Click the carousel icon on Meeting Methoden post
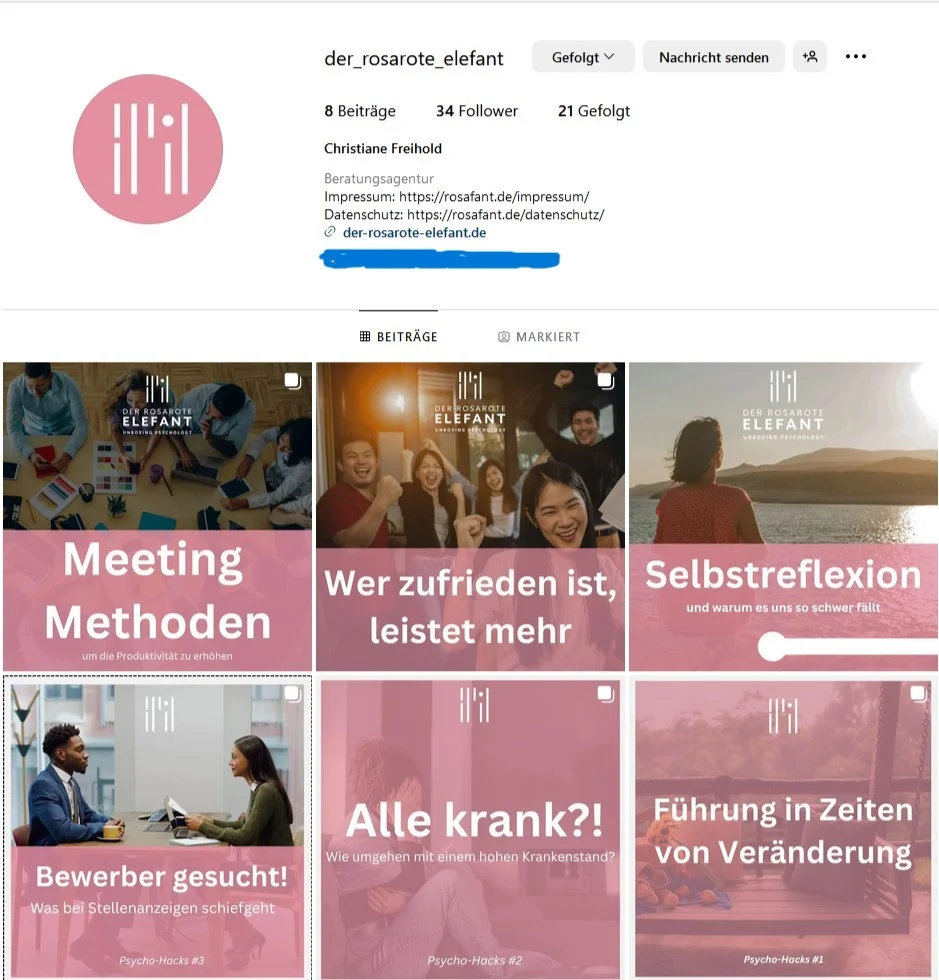 (x=293, y=380)
